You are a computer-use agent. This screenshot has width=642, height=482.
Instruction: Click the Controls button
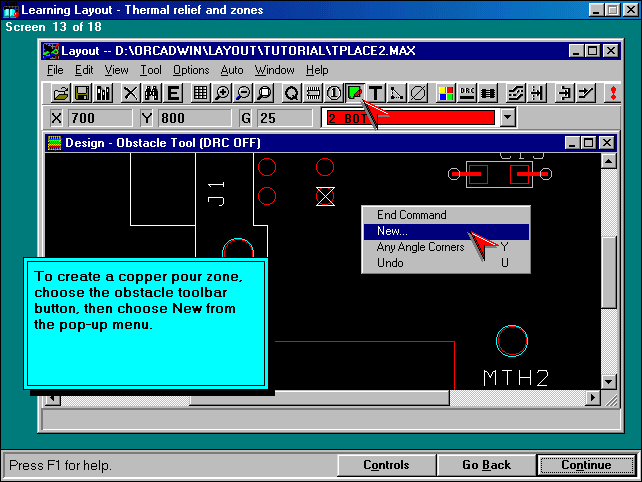pyautogui.click(x=385, y=465)
